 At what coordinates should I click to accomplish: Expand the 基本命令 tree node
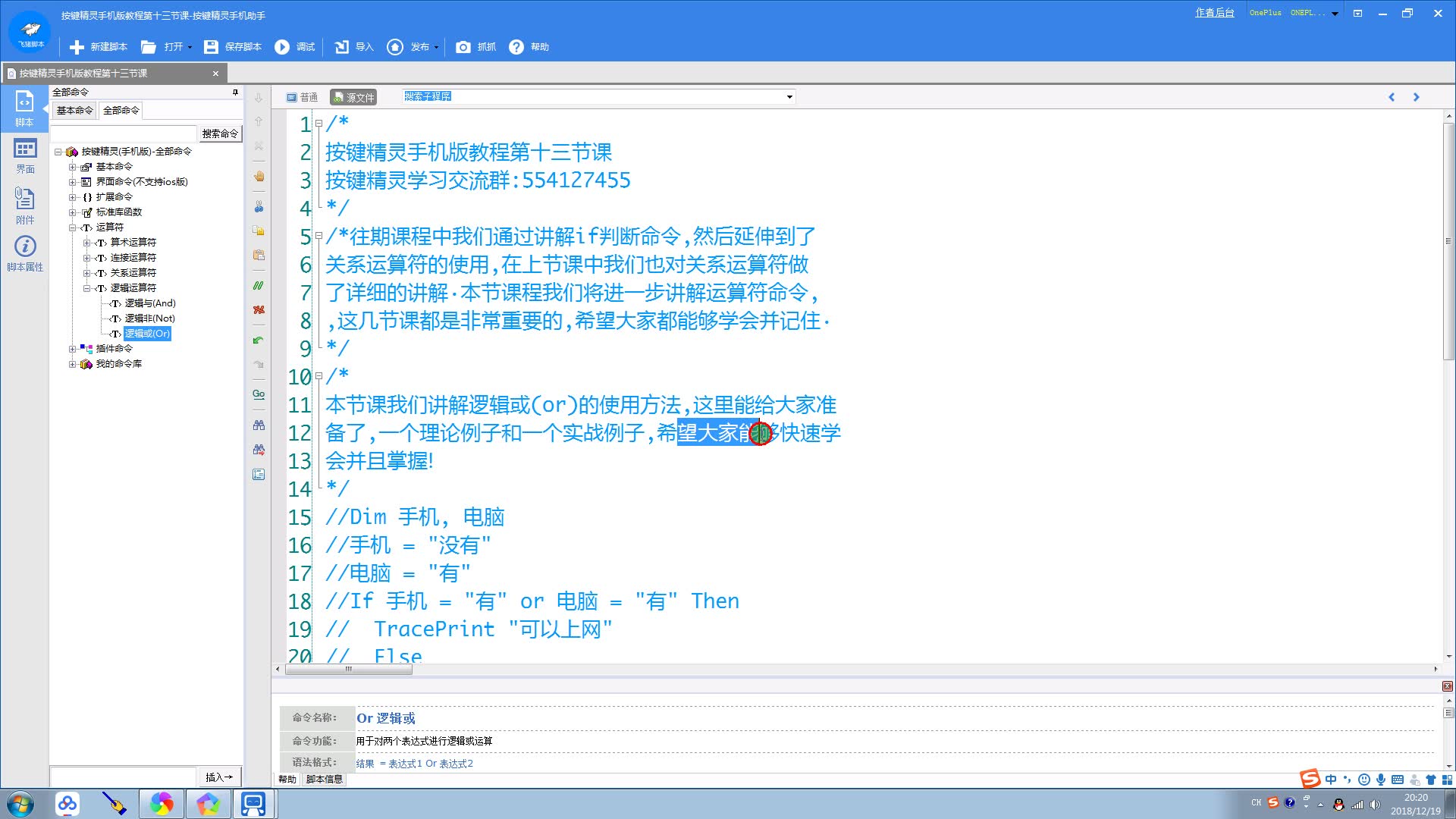click(72, 167)
